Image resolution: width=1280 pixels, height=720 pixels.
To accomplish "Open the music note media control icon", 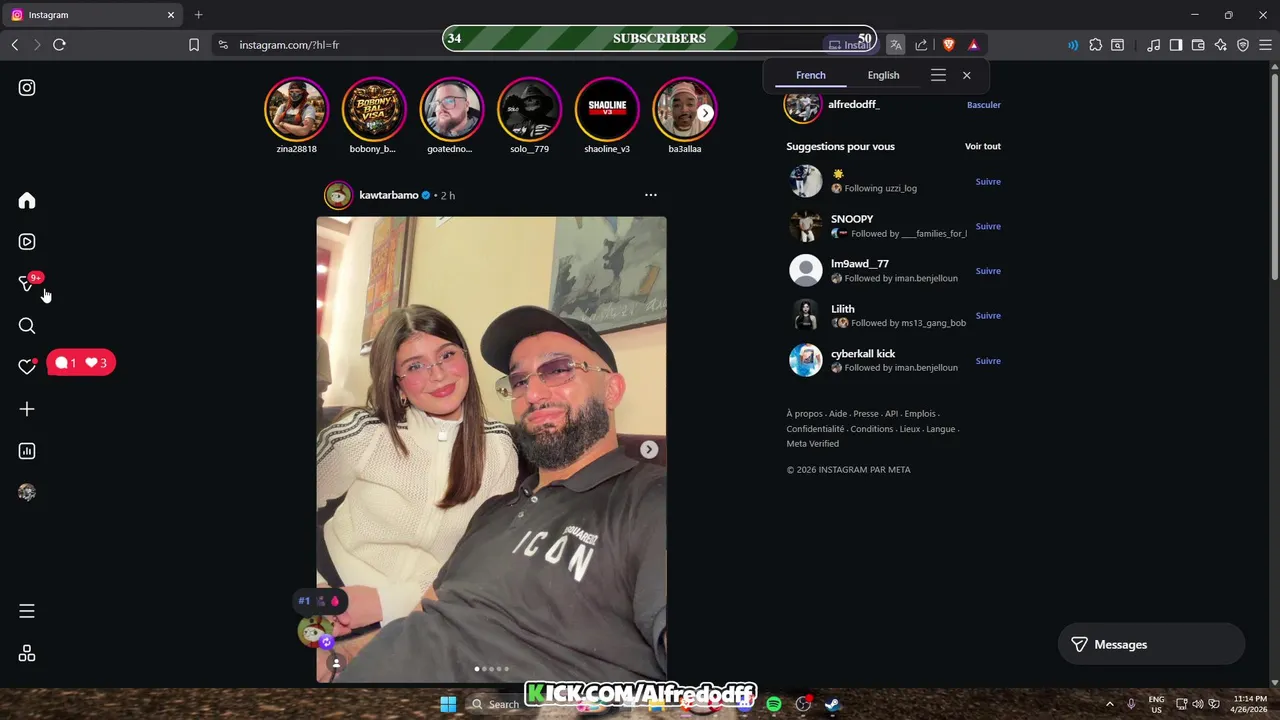I will click(1154, 45).
